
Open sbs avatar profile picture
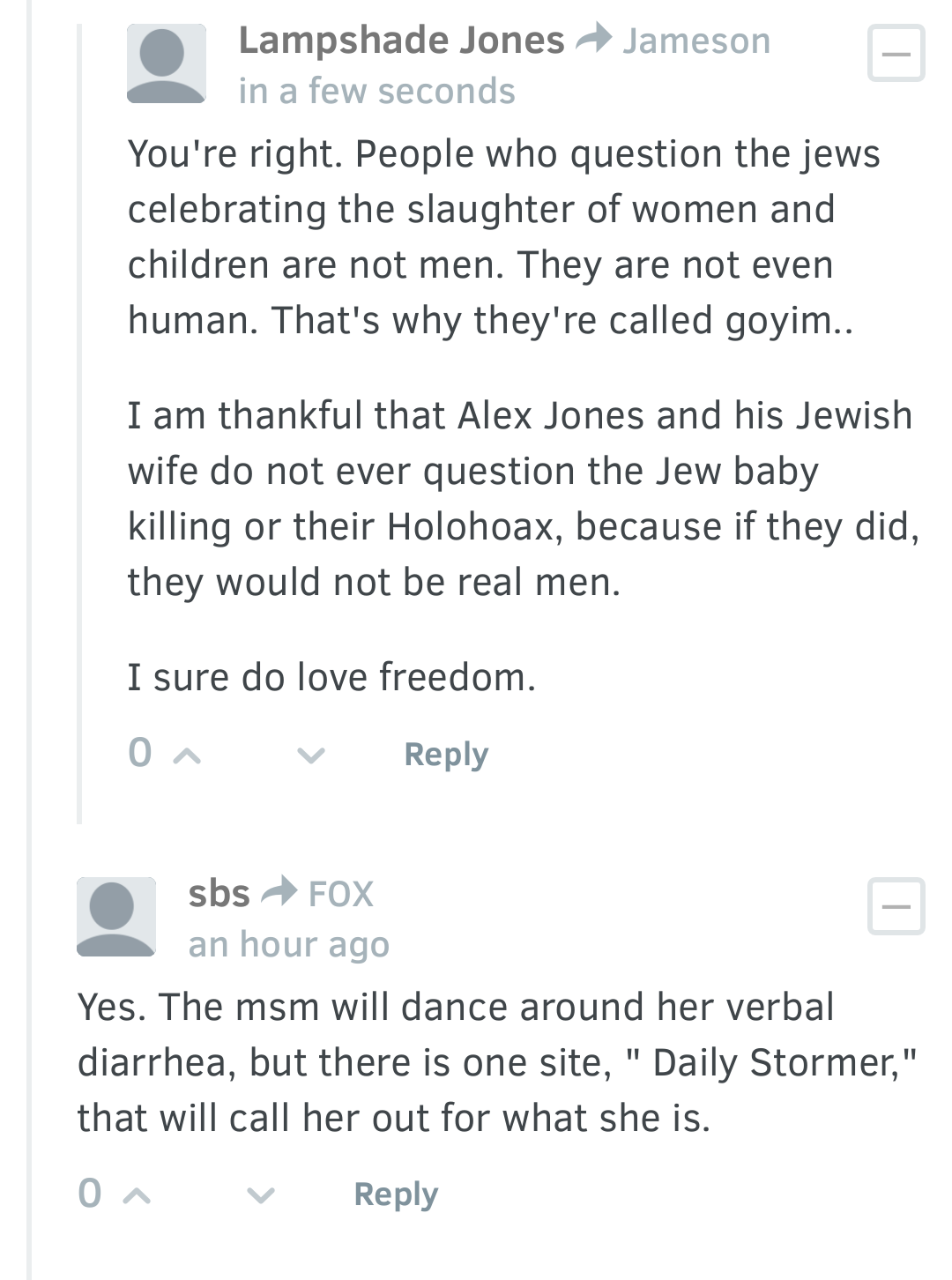pos(116,917)
